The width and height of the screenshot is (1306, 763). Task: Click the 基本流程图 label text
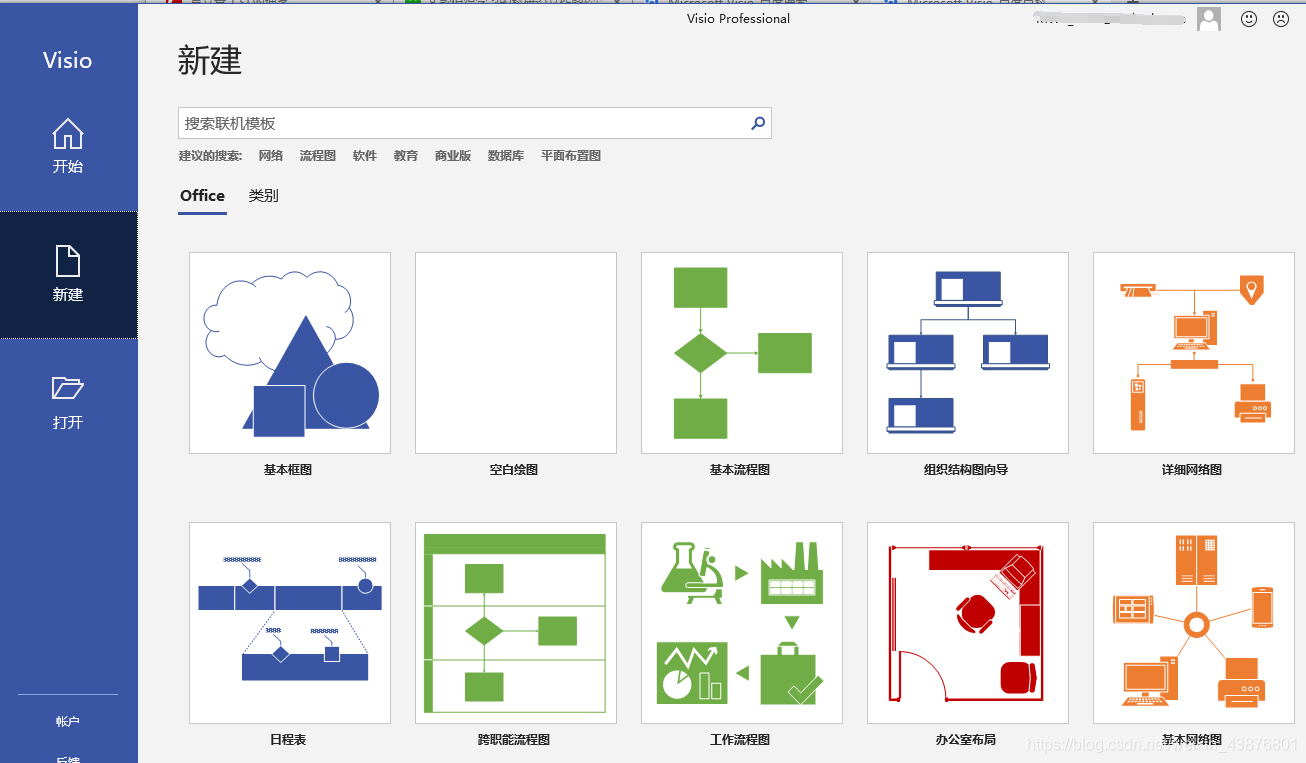coord(740,470)
